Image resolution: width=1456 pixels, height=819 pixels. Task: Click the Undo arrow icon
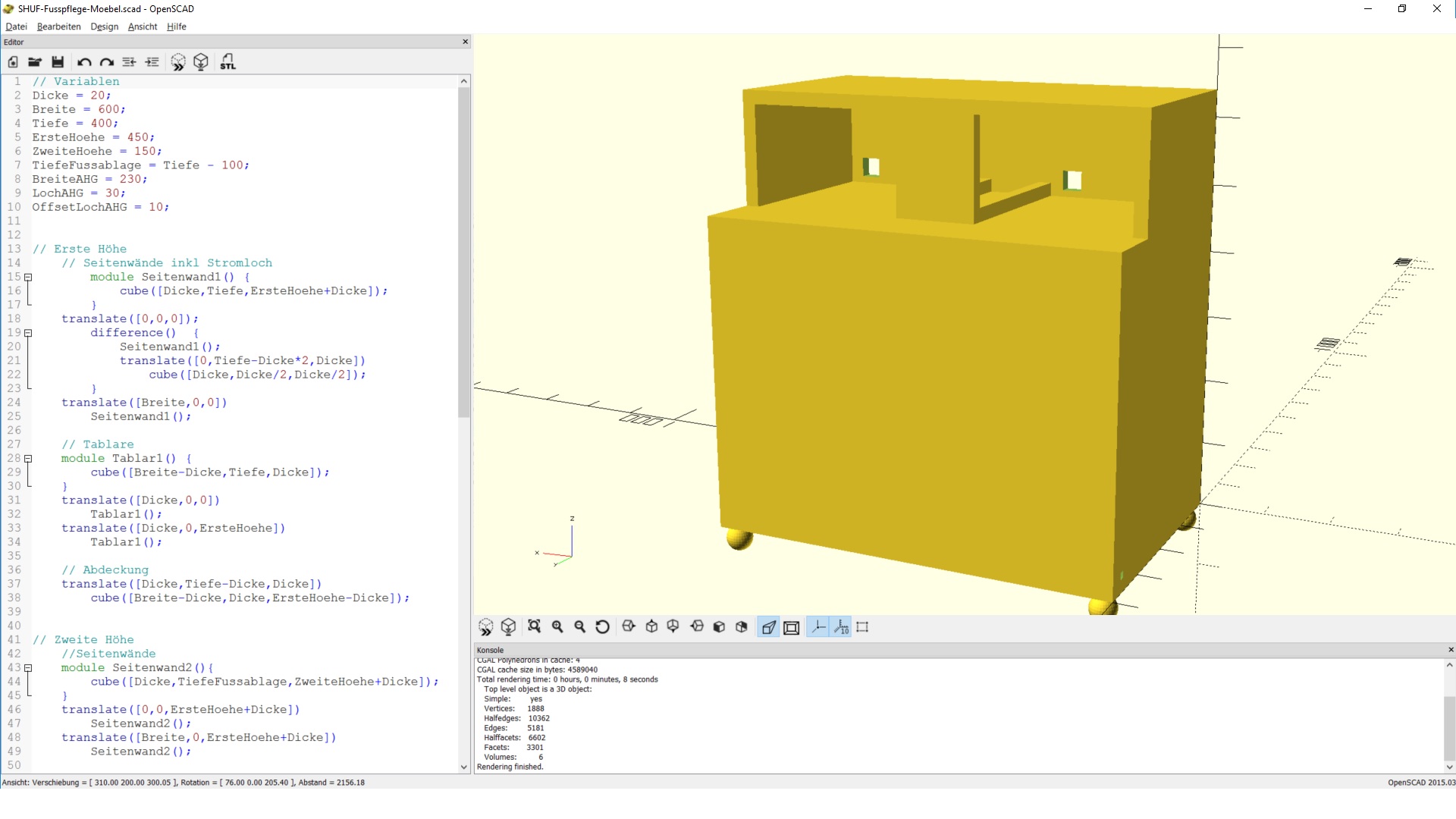(84, 62)
